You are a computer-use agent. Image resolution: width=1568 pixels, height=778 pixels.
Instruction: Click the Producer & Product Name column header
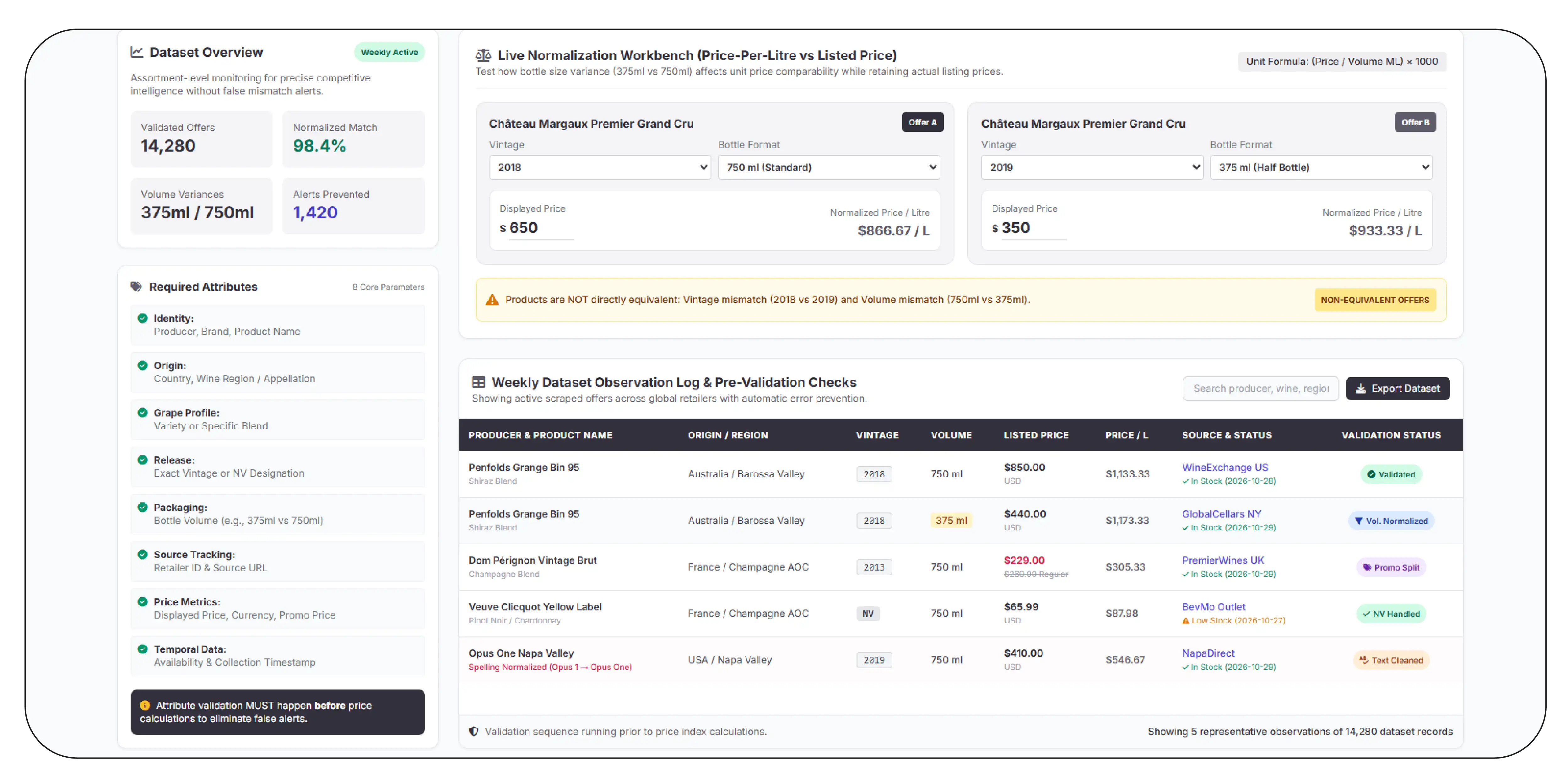click(x=540, y=436)
